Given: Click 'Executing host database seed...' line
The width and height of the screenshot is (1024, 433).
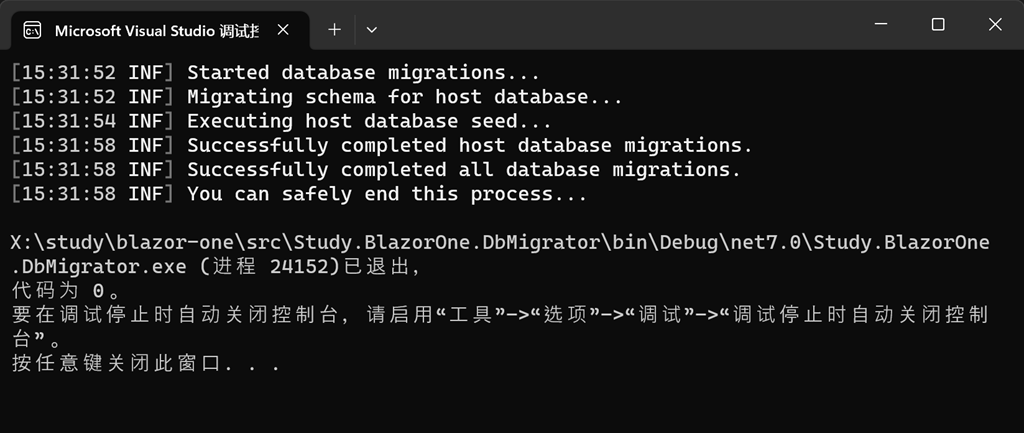Looking at the screenshot, I should point(369,122).
